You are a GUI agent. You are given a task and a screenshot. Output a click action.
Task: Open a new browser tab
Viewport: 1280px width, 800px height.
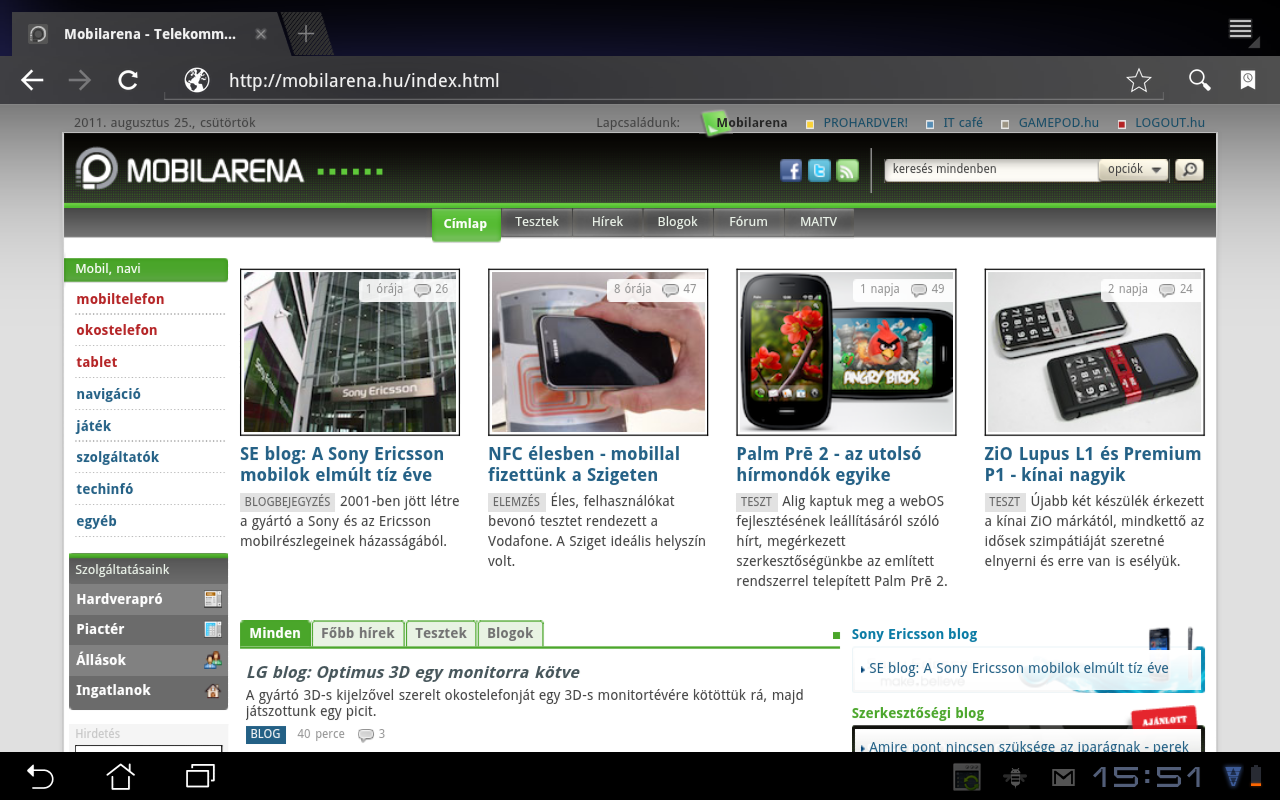(x=306, y=34)
